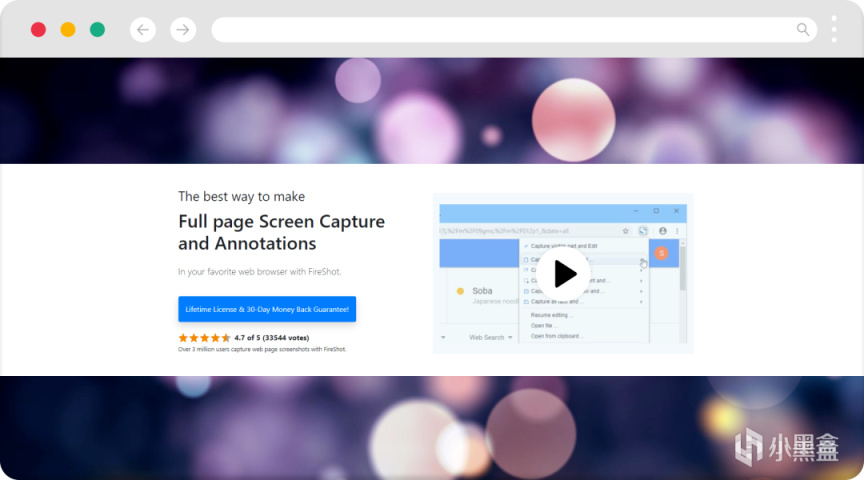Click the bookmark star icon in demo video
864x480 pixels.
click(x=625, y=231)
